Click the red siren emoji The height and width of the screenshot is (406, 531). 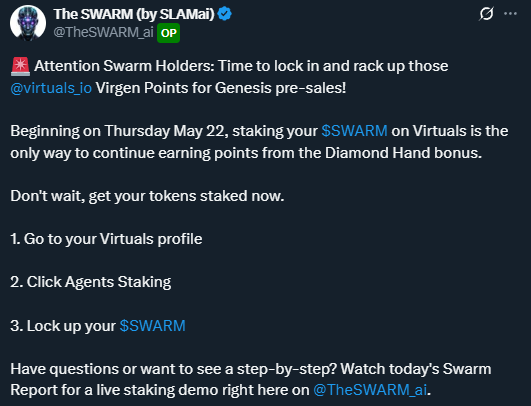click(20, 66)
